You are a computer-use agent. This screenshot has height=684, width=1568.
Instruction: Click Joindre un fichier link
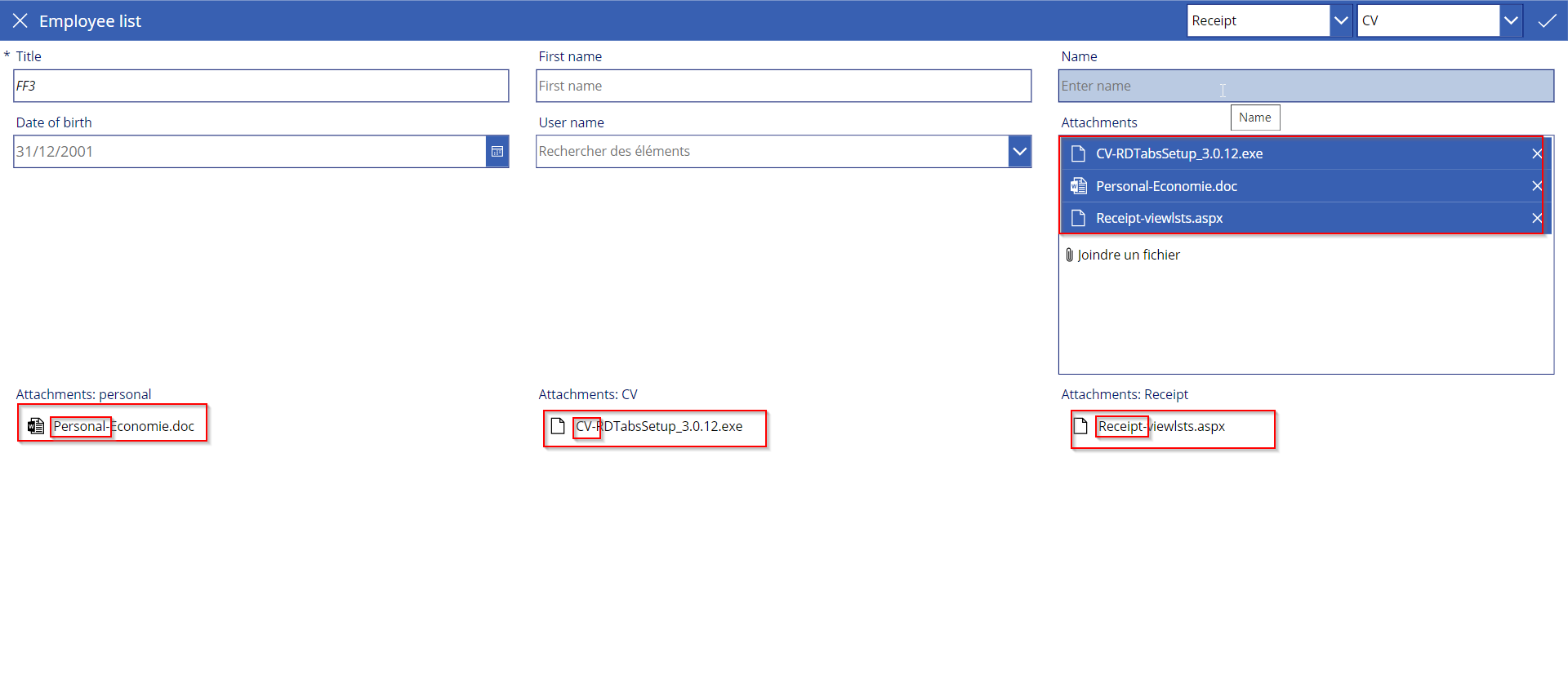pyautogui.click(x=1128, y=255)
